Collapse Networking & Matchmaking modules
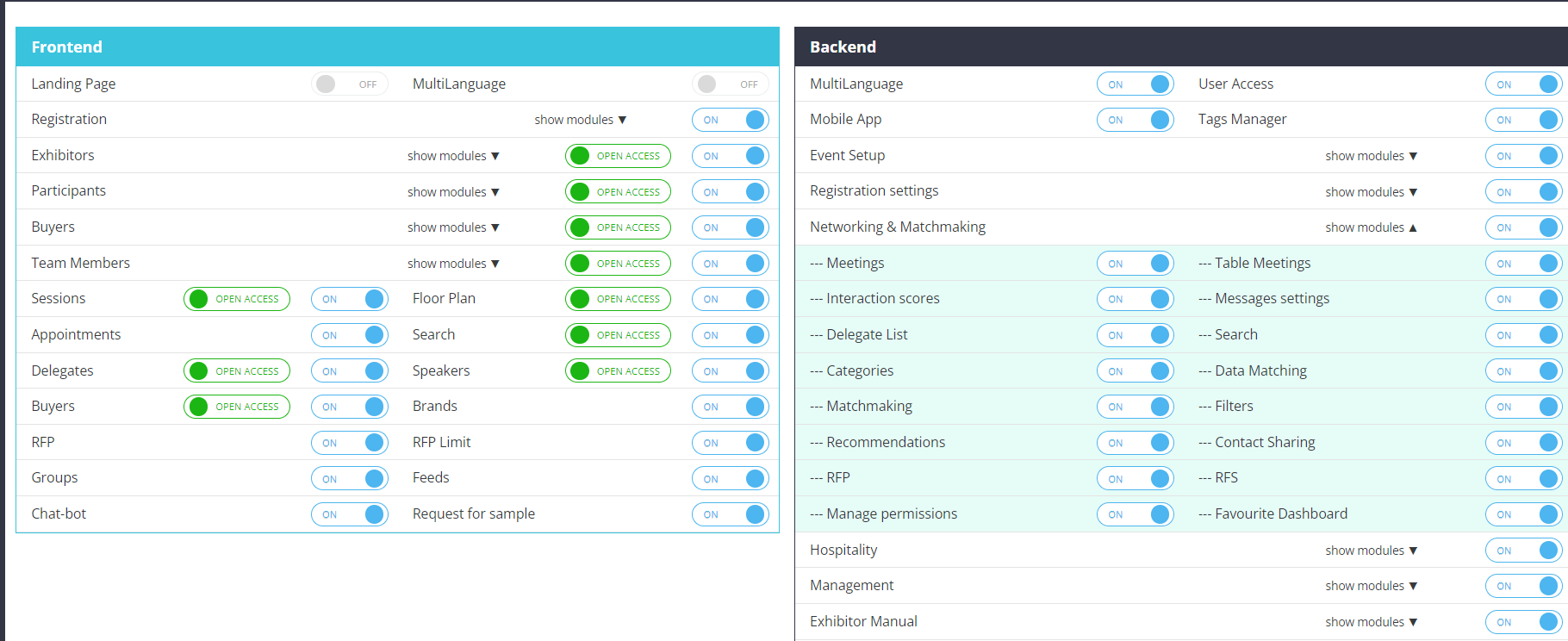Screen dimensions: 1568x641 click(x=1371, y=227)
